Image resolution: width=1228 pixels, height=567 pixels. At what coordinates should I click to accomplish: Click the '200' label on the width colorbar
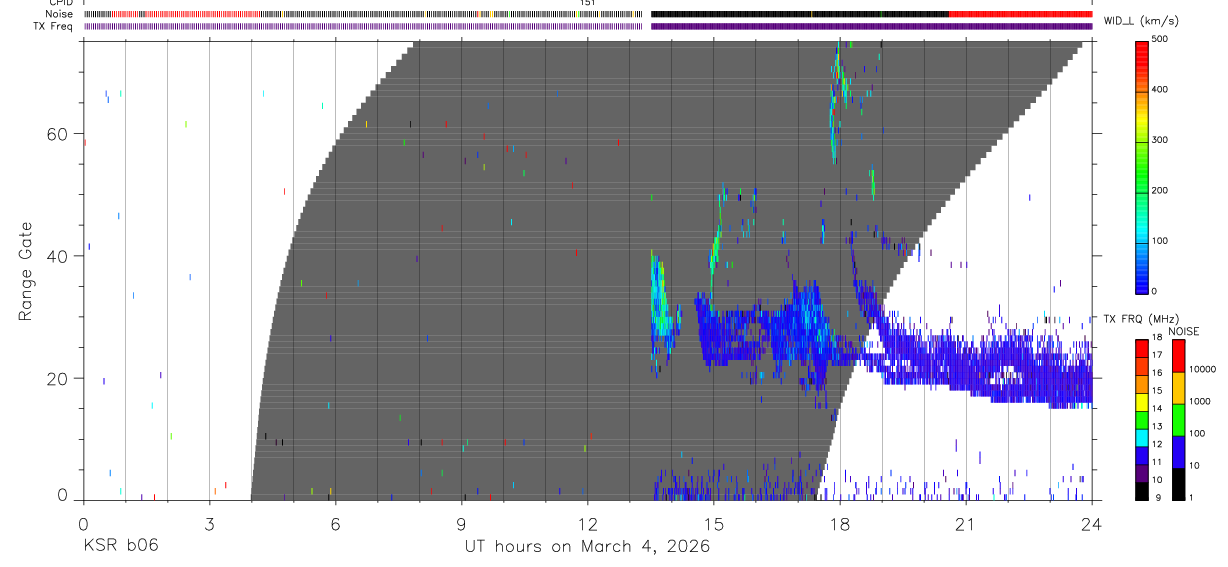coord(1161,190)
